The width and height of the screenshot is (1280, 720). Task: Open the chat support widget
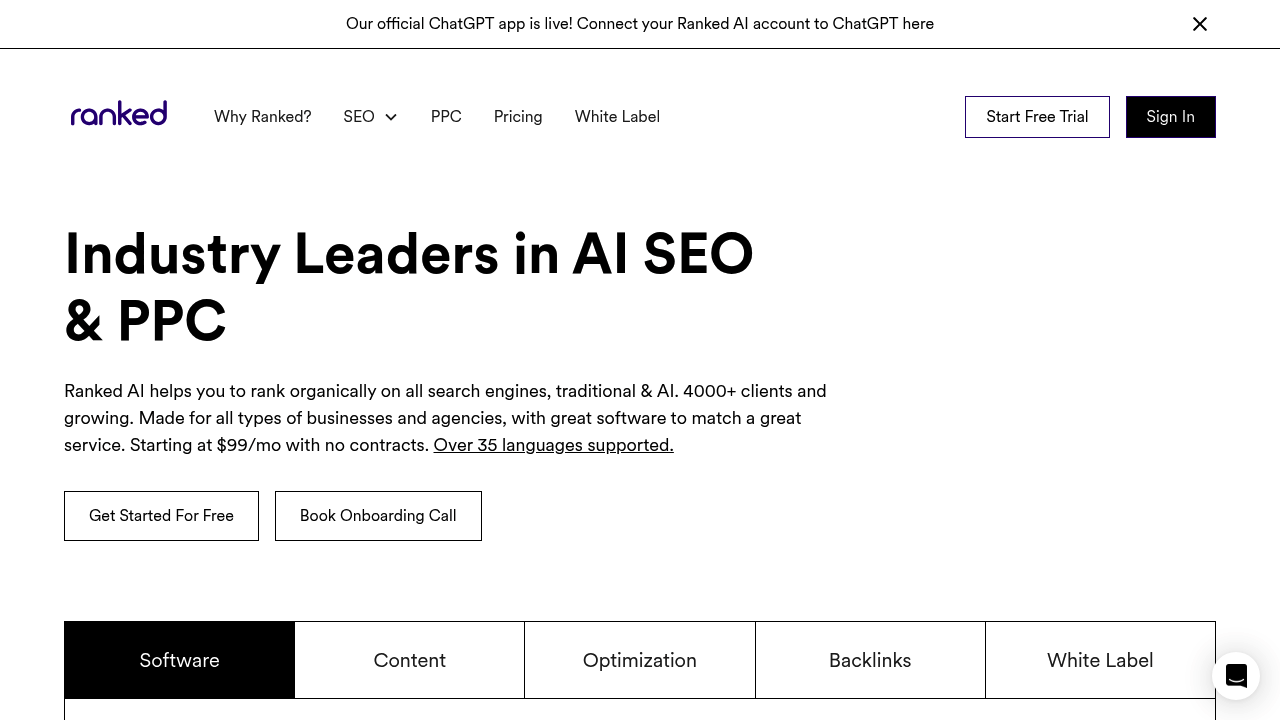(x=1236, y=676)
